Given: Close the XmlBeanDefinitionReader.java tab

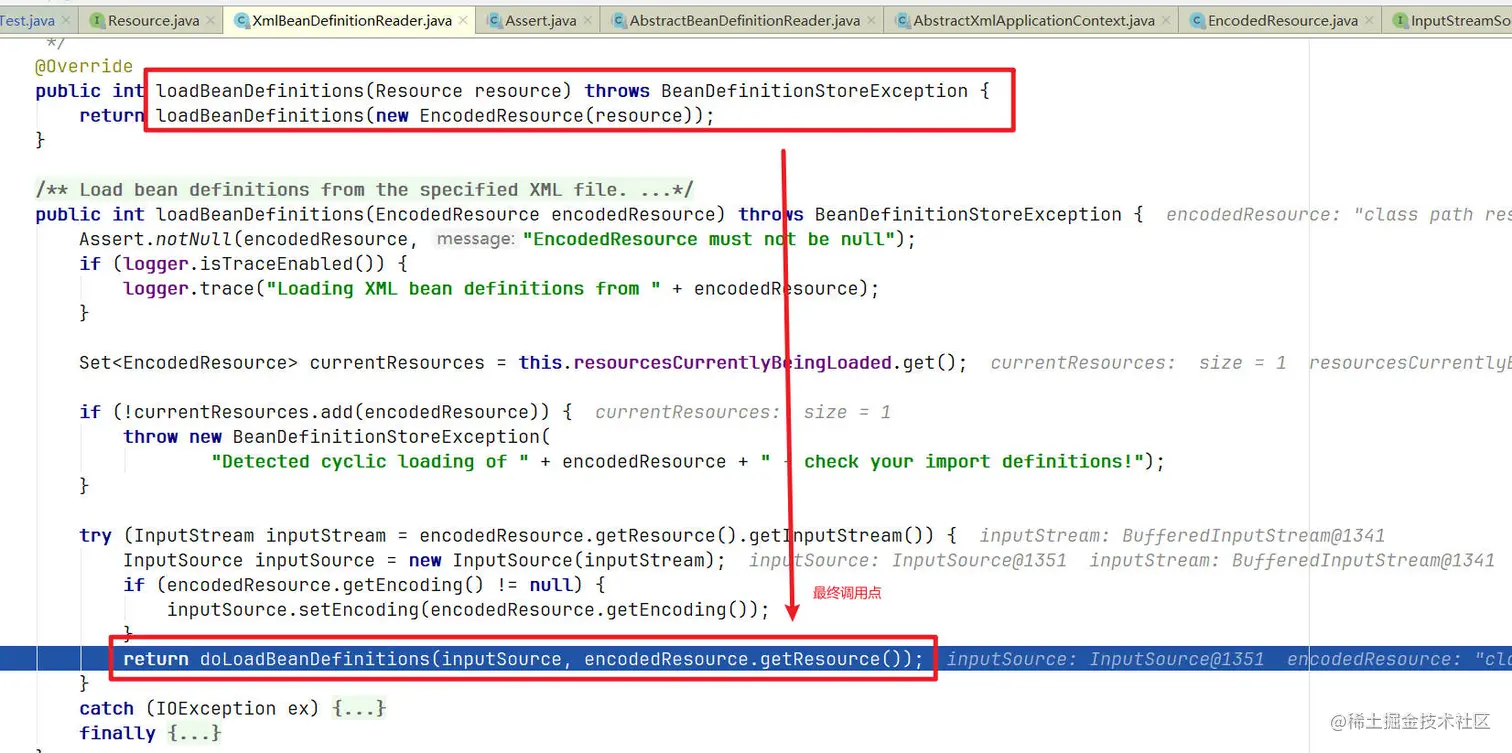Looking at the screenshot, I should point(464,20).
